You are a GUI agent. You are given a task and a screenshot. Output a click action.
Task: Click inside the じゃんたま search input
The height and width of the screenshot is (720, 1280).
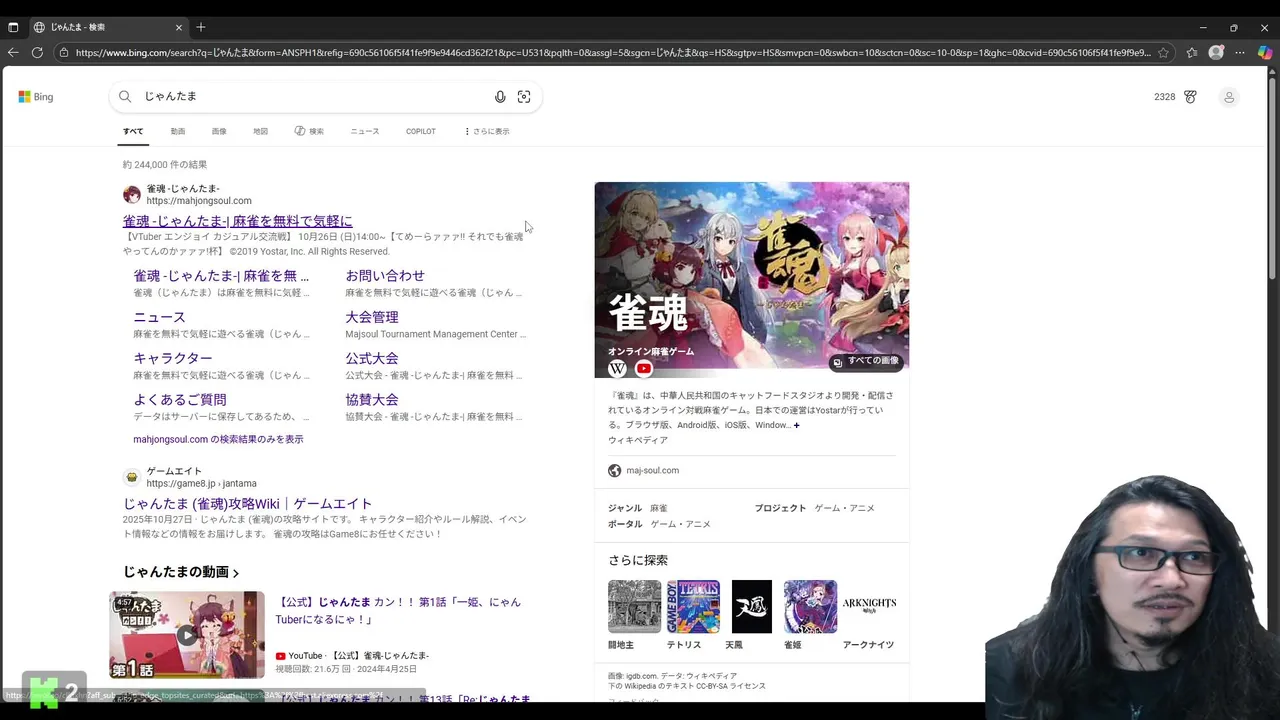click(312, 97)
